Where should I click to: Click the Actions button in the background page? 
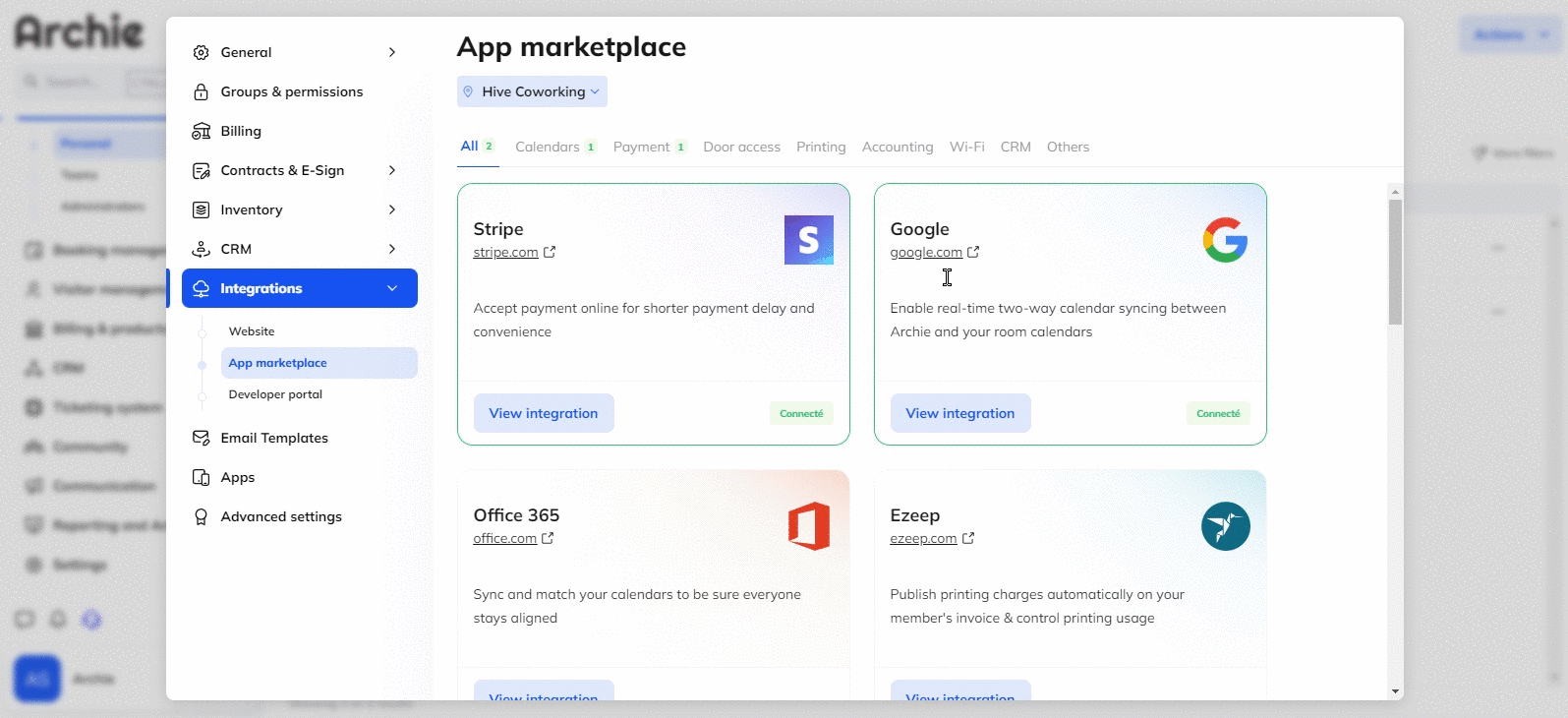1510,34
